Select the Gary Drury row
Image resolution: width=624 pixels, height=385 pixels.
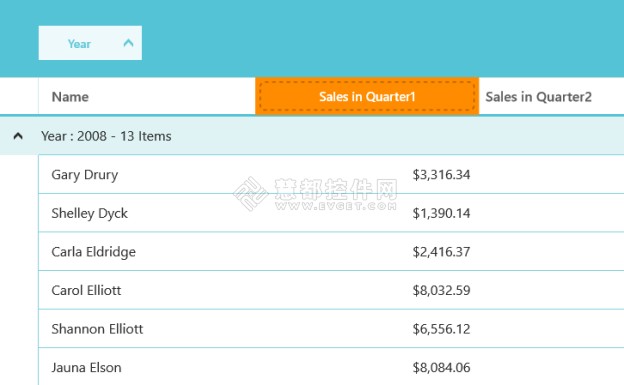331,174
